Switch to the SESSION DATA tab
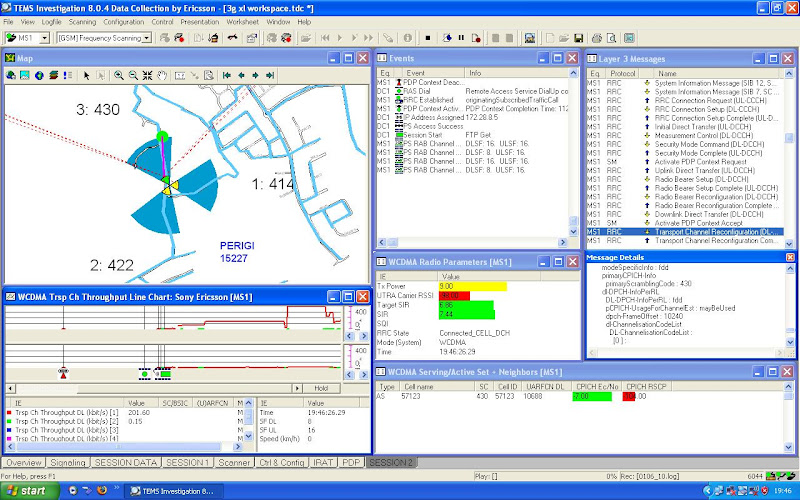 pyautogui.click(x=126, y=462)
